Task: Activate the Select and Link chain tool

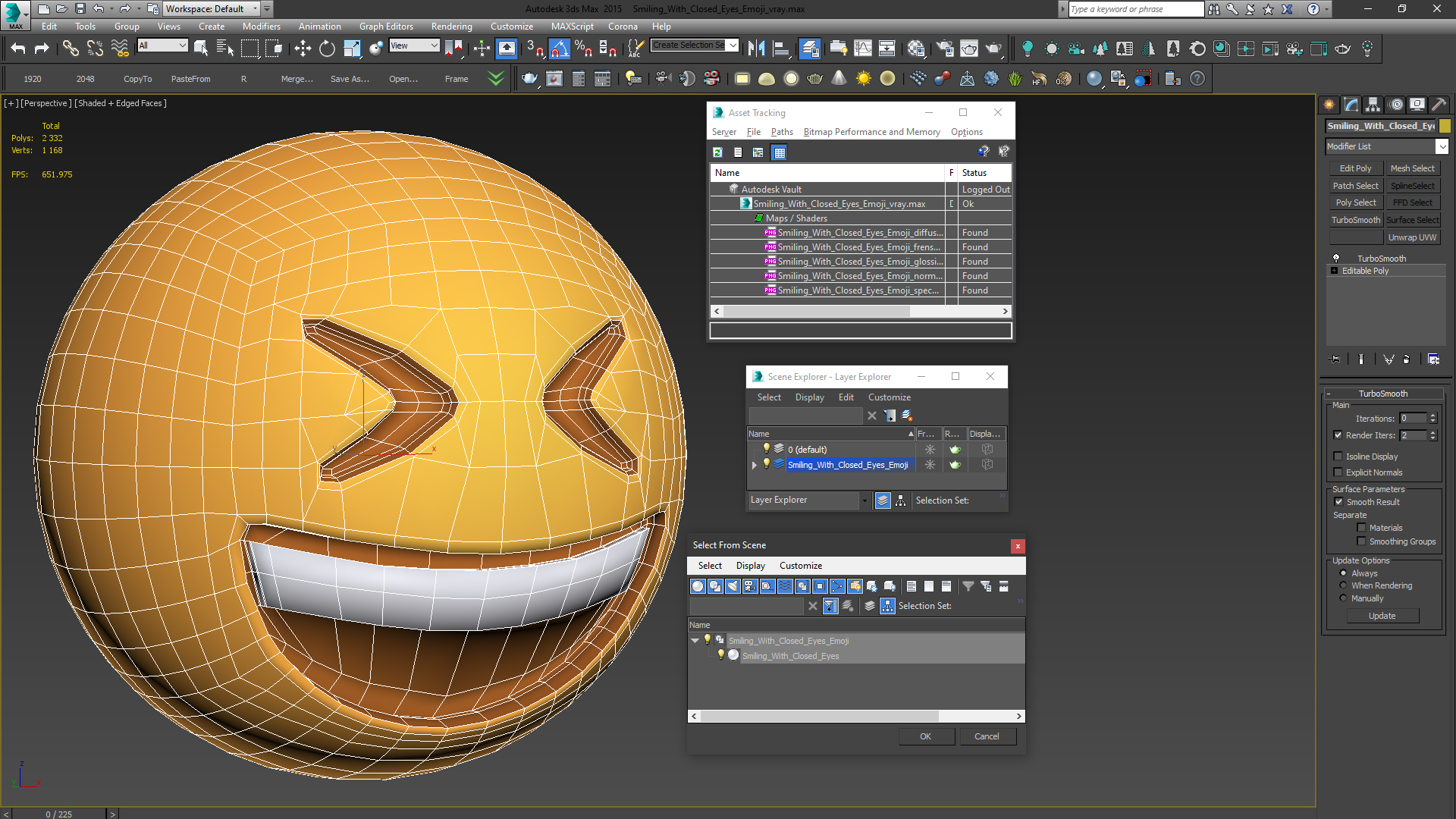Action: 71,49
